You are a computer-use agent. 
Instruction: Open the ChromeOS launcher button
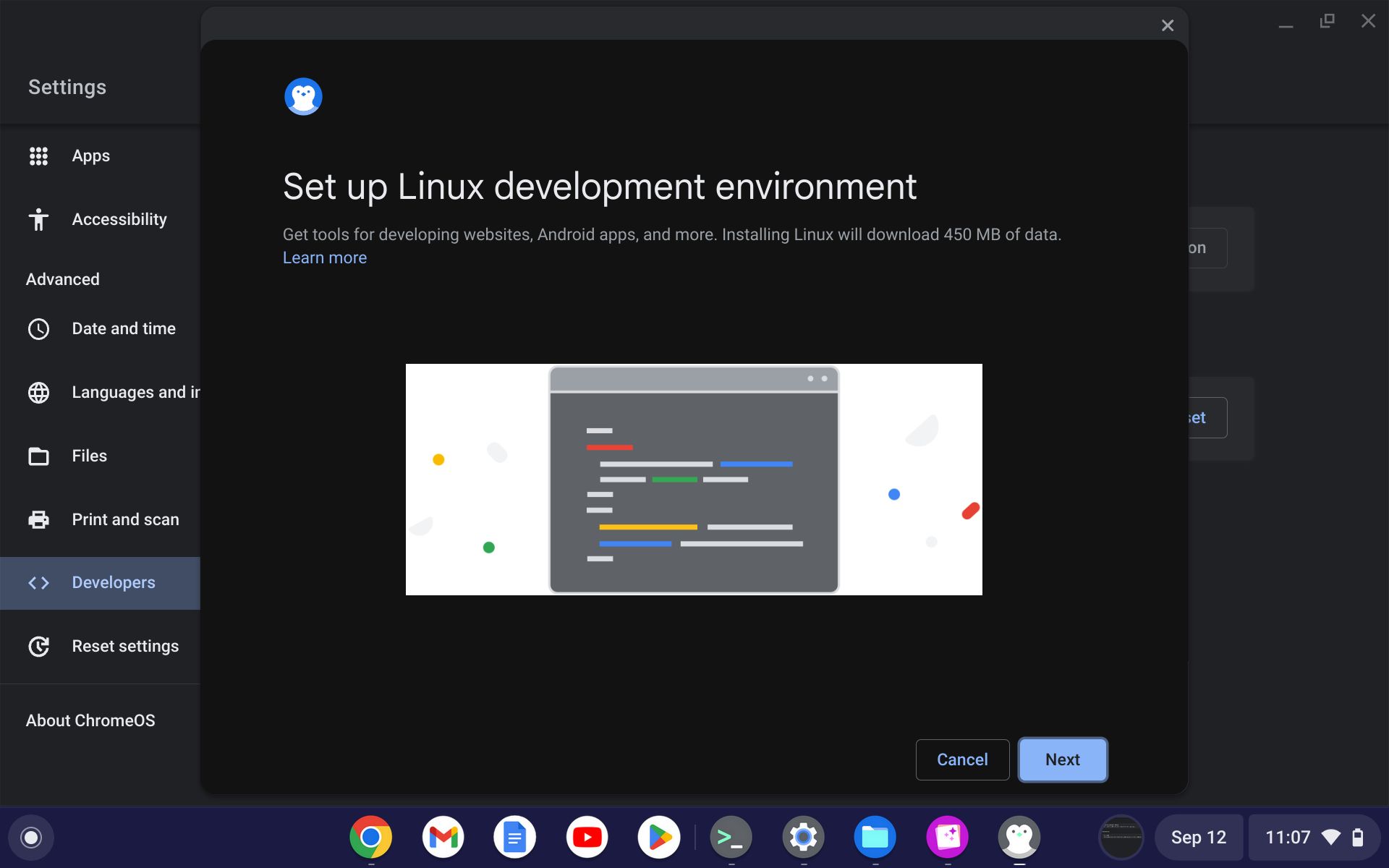(30, 837)
